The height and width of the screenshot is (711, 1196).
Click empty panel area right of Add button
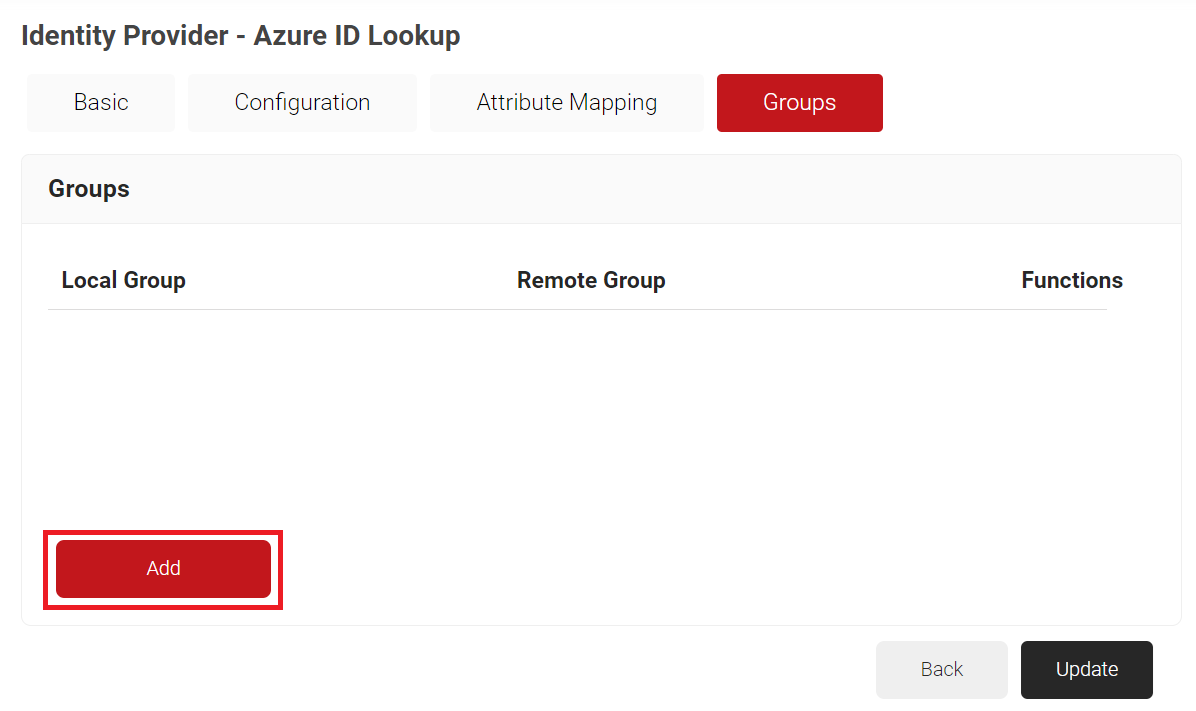[700, 569]
